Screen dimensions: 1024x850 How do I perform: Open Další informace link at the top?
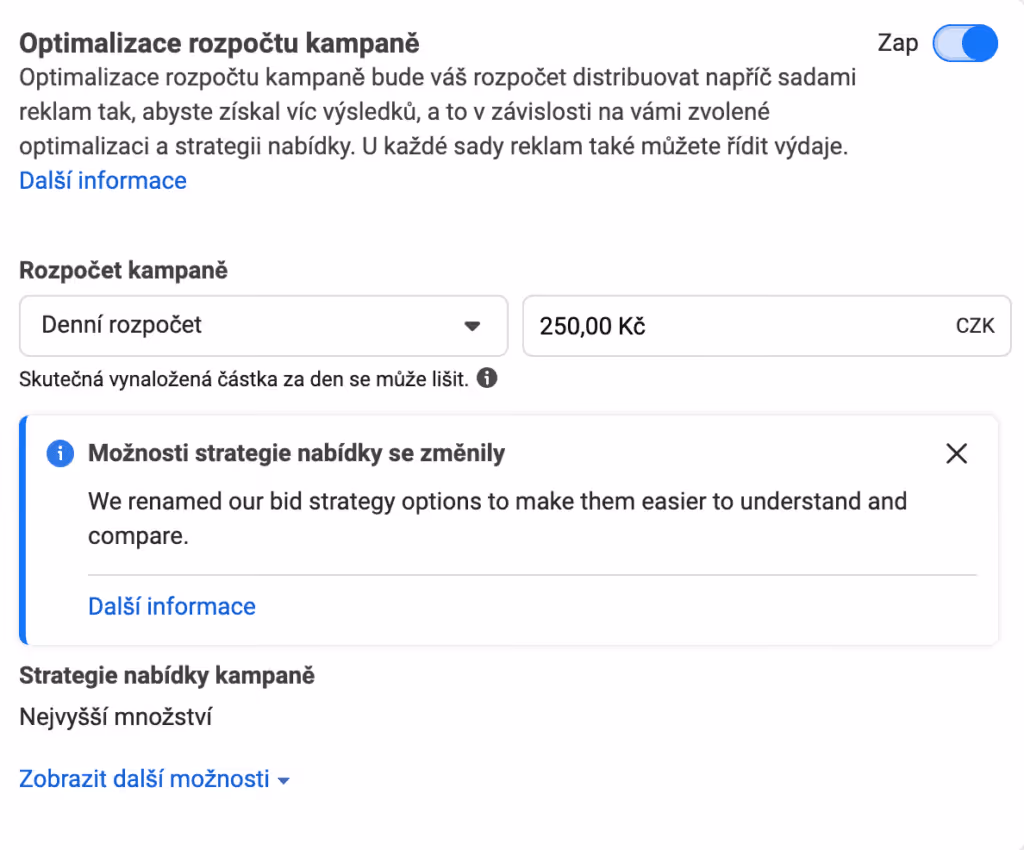pos(102,180)
